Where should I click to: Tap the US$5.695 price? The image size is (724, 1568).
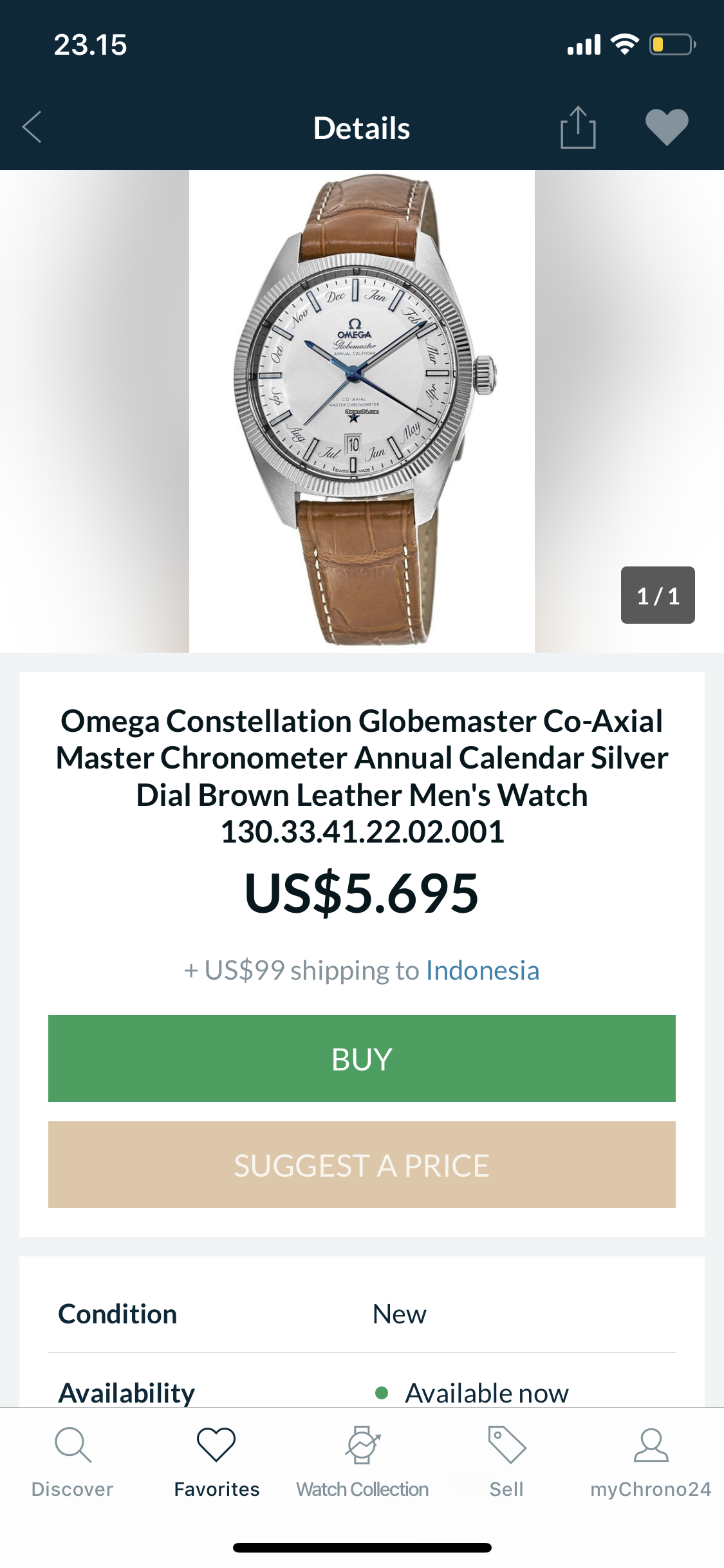coord(362,893)
